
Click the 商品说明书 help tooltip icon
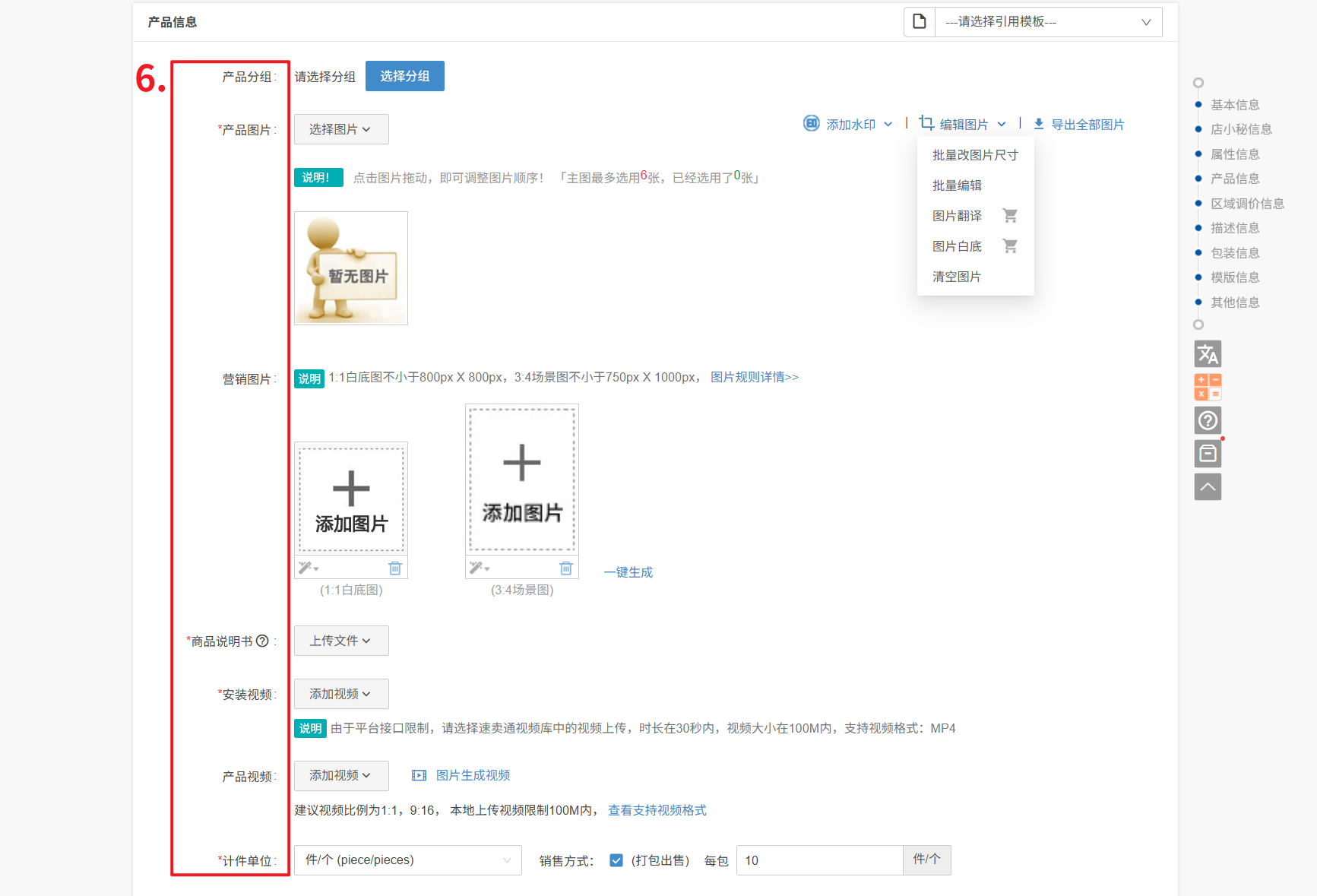[263, 641]
